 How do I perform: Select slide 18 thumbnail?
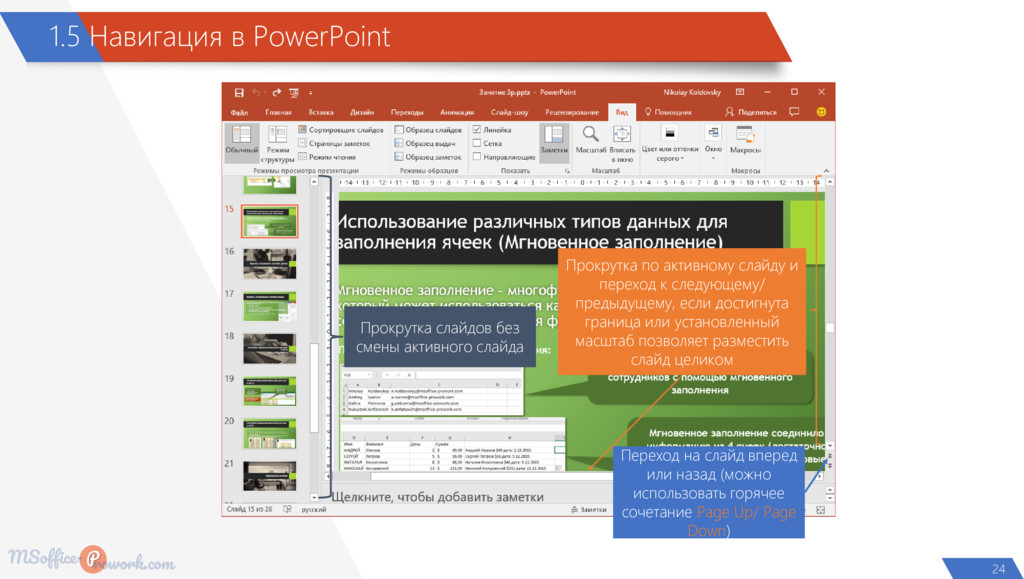(x=269, y=348)
